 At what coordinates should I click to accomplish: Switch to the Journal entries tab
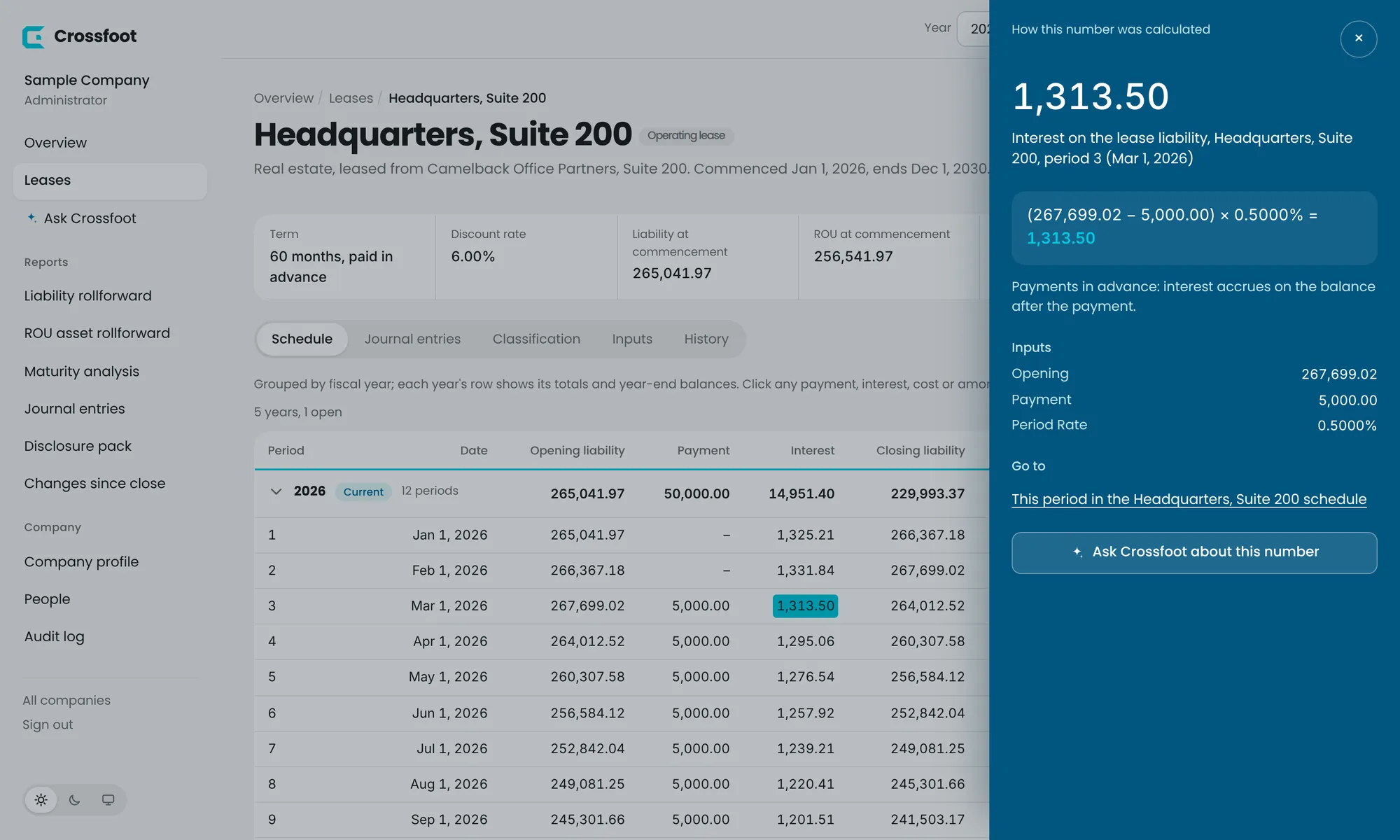[x=412, y=339]
